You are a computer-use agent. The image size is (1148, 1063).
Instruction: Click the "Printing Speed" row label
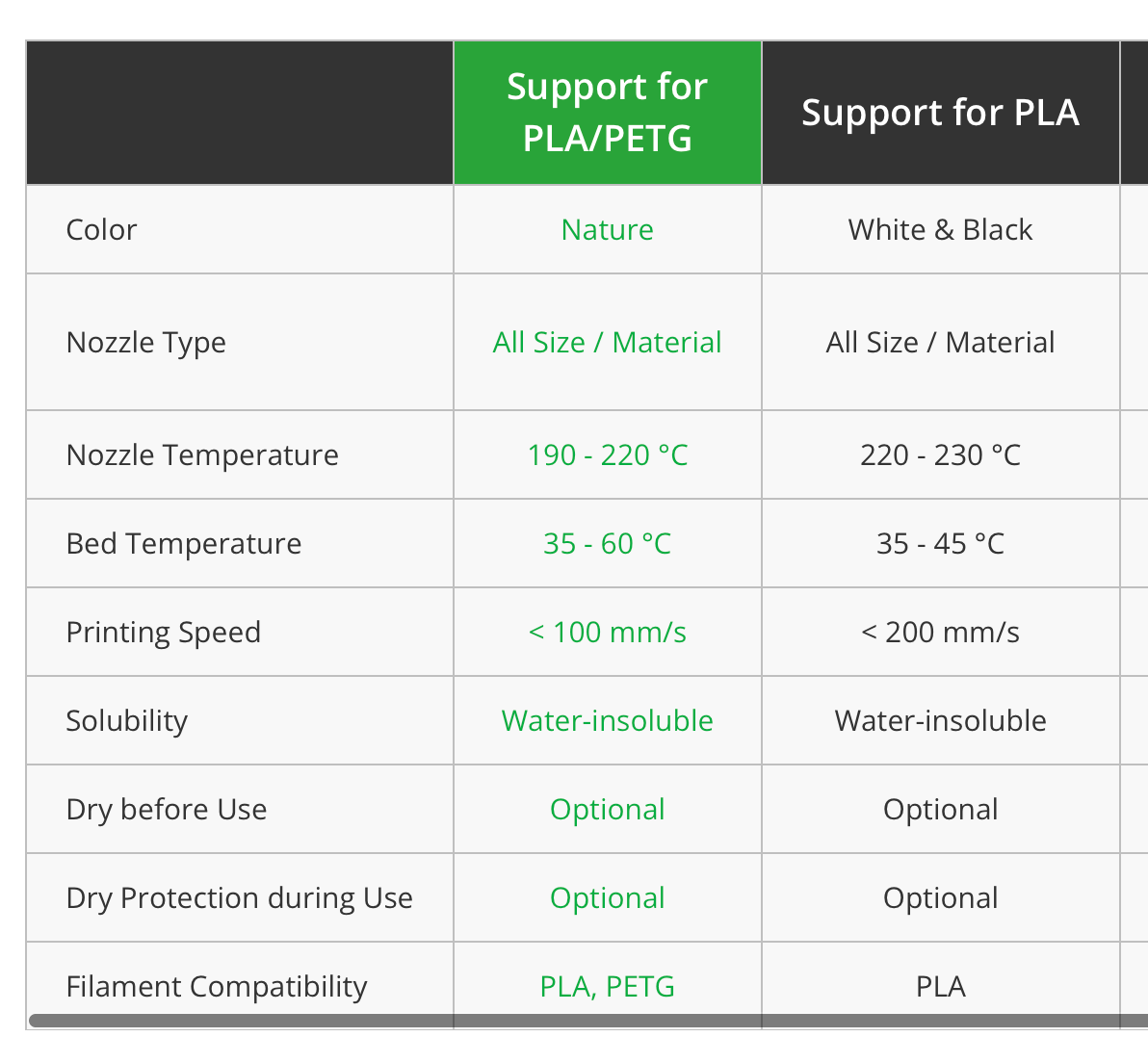coord(164,633)
